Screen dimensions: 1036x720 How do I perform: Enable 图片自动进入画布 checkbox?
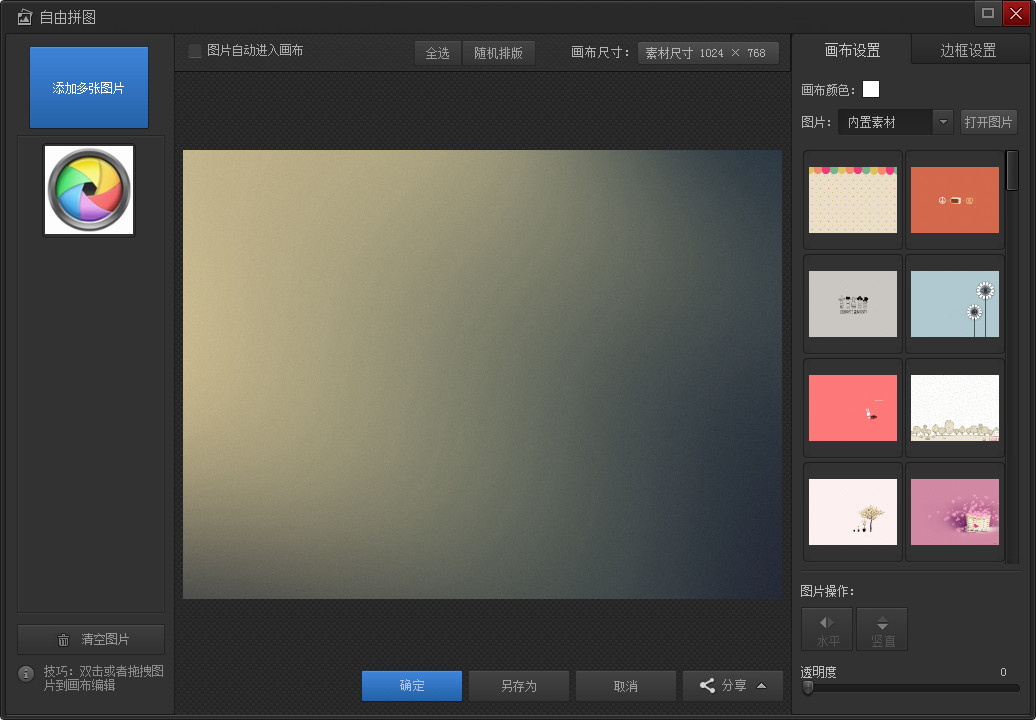(195, 51)
